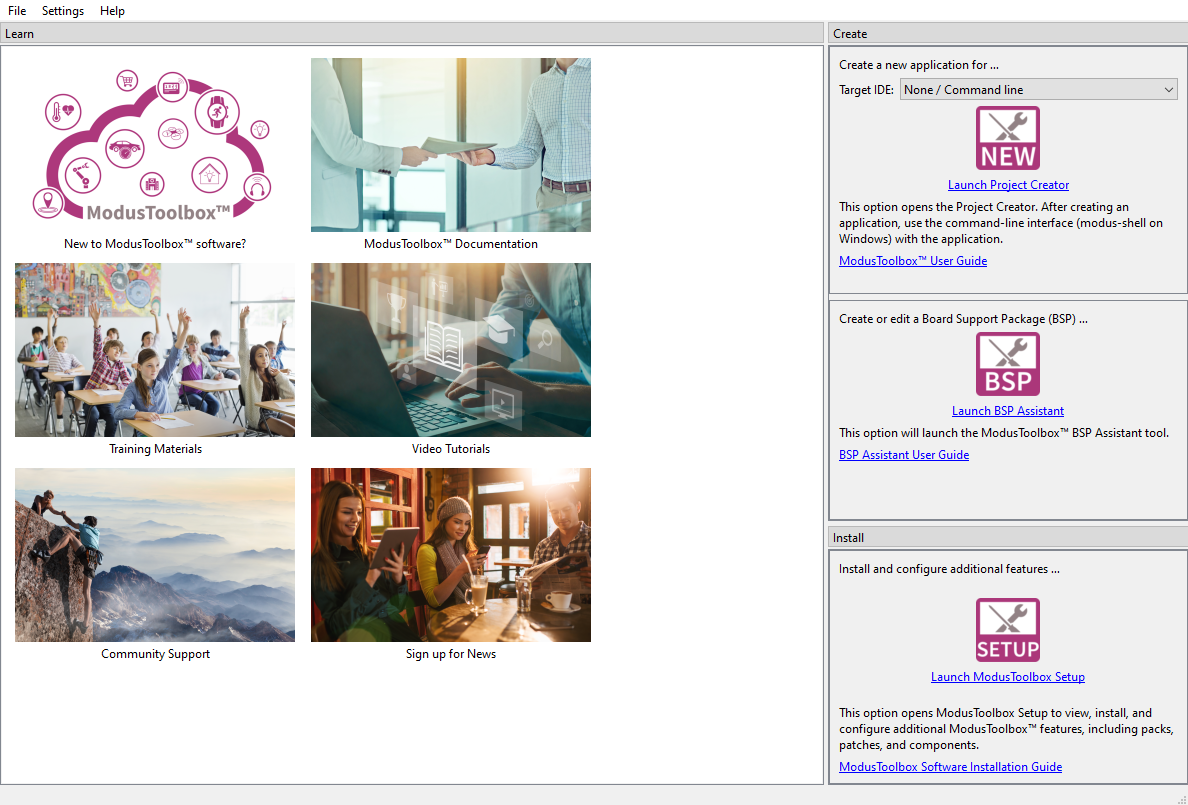Click the ModusToolbox cloud logo thumbnail
Image resolution: width=1188 pixels, height=805 pixels.
tap(155, 145)
